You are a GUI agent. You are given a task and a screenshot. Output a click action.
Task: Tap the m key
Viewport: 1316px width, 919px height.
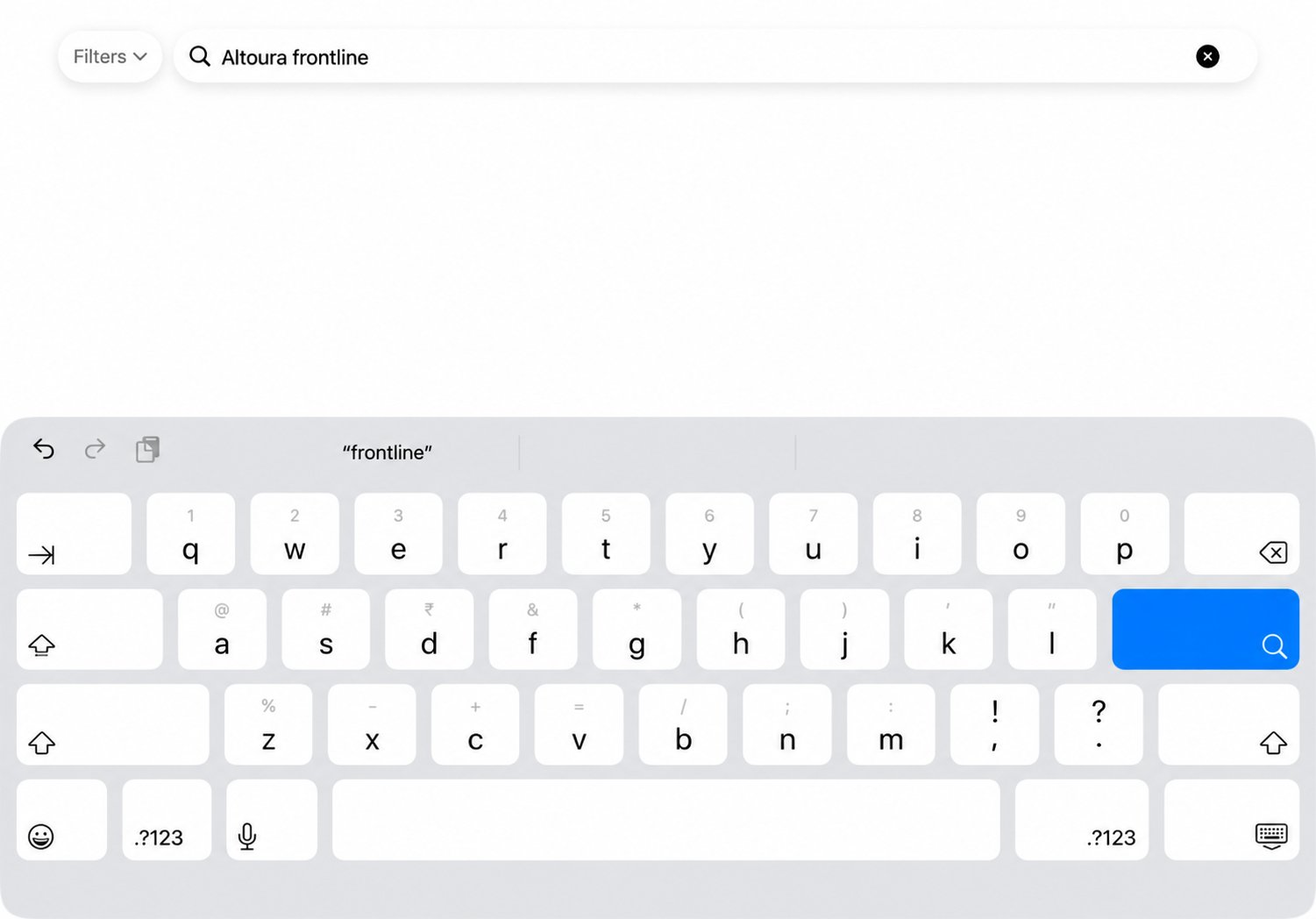coord(891,724)
